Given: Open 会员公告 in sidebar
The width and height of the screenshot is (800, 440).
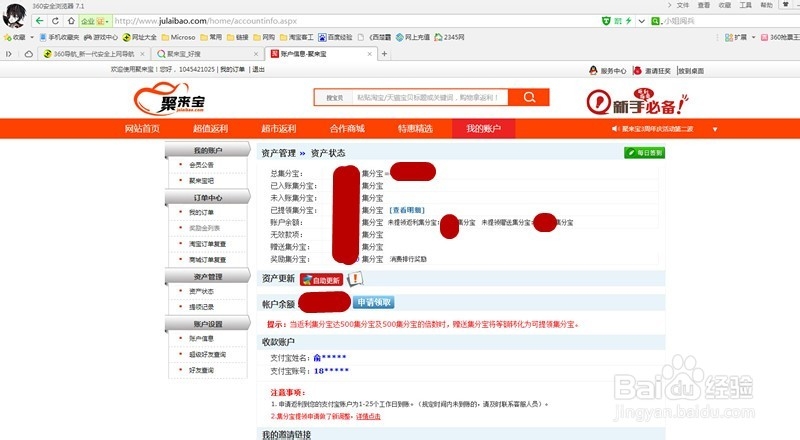Looking at the screenshot, I should coord(202,165).
